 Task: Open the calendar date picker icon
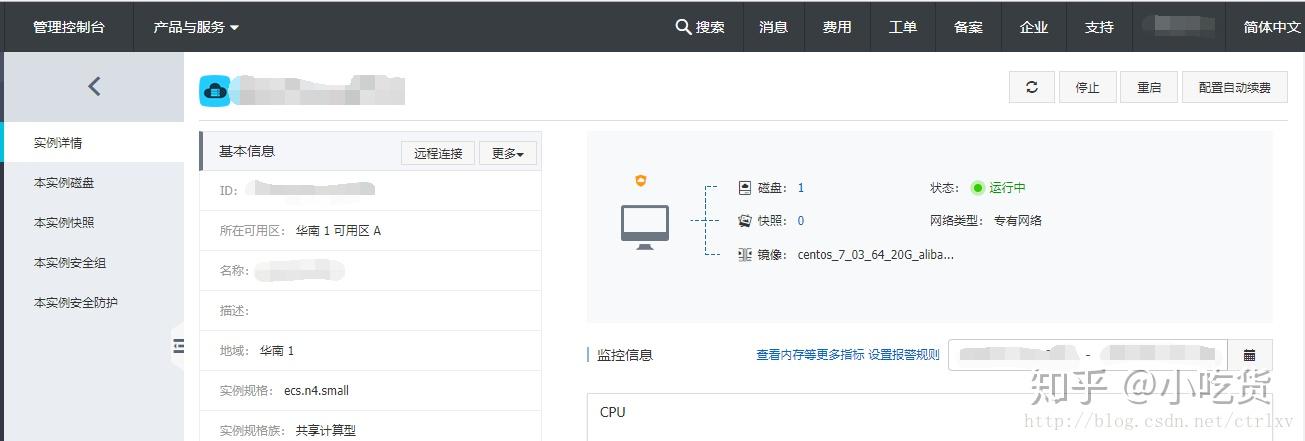click(x=1249, y=355)
